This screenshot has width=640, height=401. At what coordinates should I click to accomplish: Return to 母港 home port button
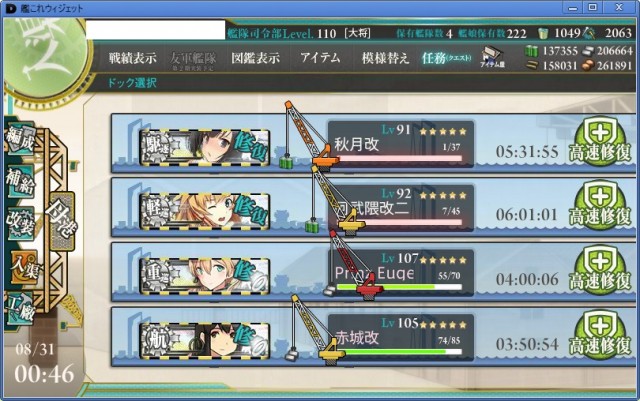(62, 221)
